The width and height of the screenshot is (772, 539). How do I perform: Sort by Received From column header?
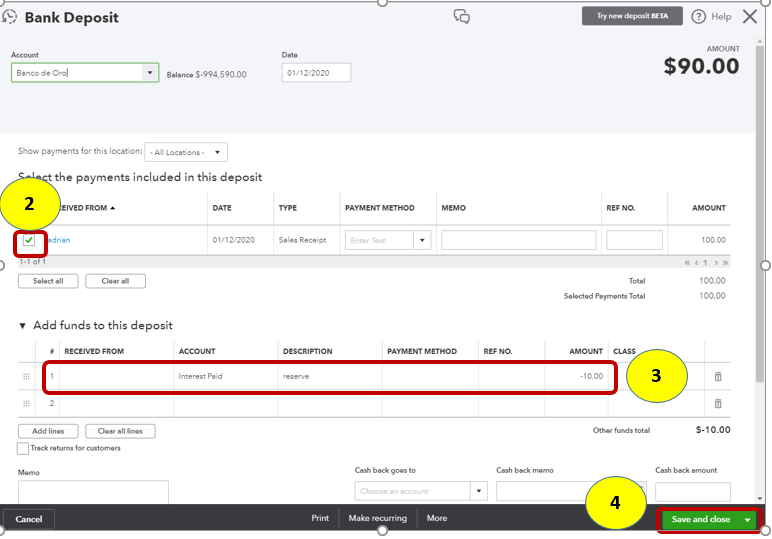pyautogui.click(x=87, y=208)
